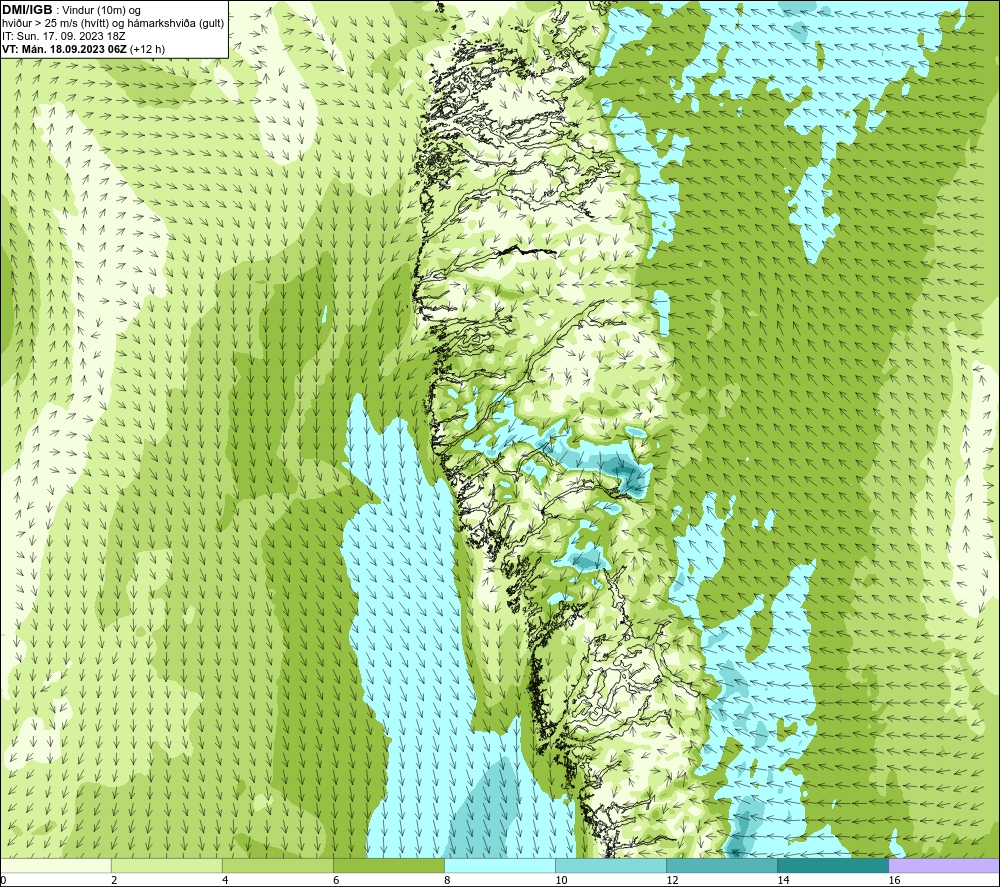
Task: Click the legend label '12'
Action: [x=672, y=881]
